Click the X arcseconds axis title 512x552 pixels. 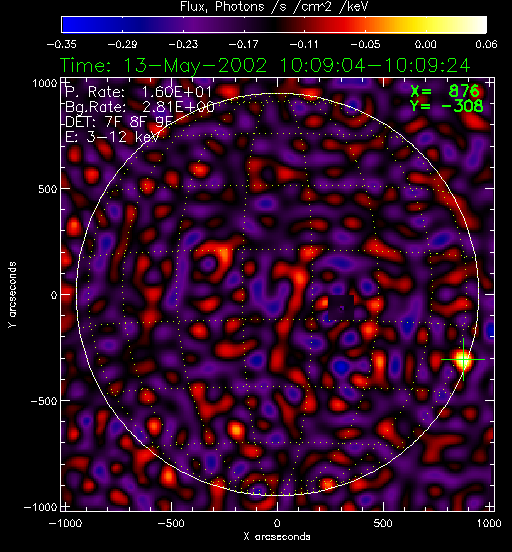[277, 537]
